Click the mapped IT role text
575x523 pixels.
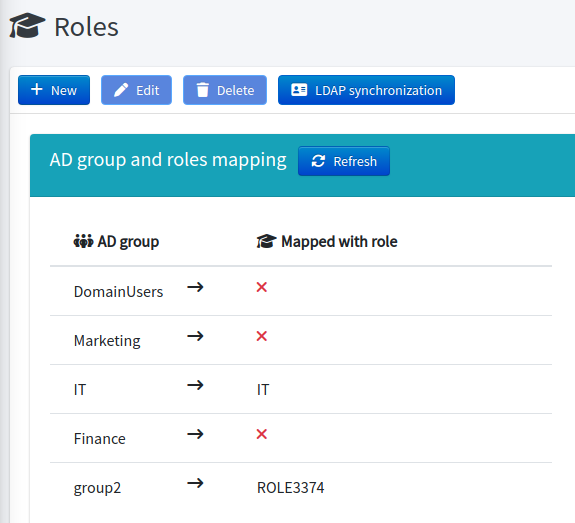[263, 390]
